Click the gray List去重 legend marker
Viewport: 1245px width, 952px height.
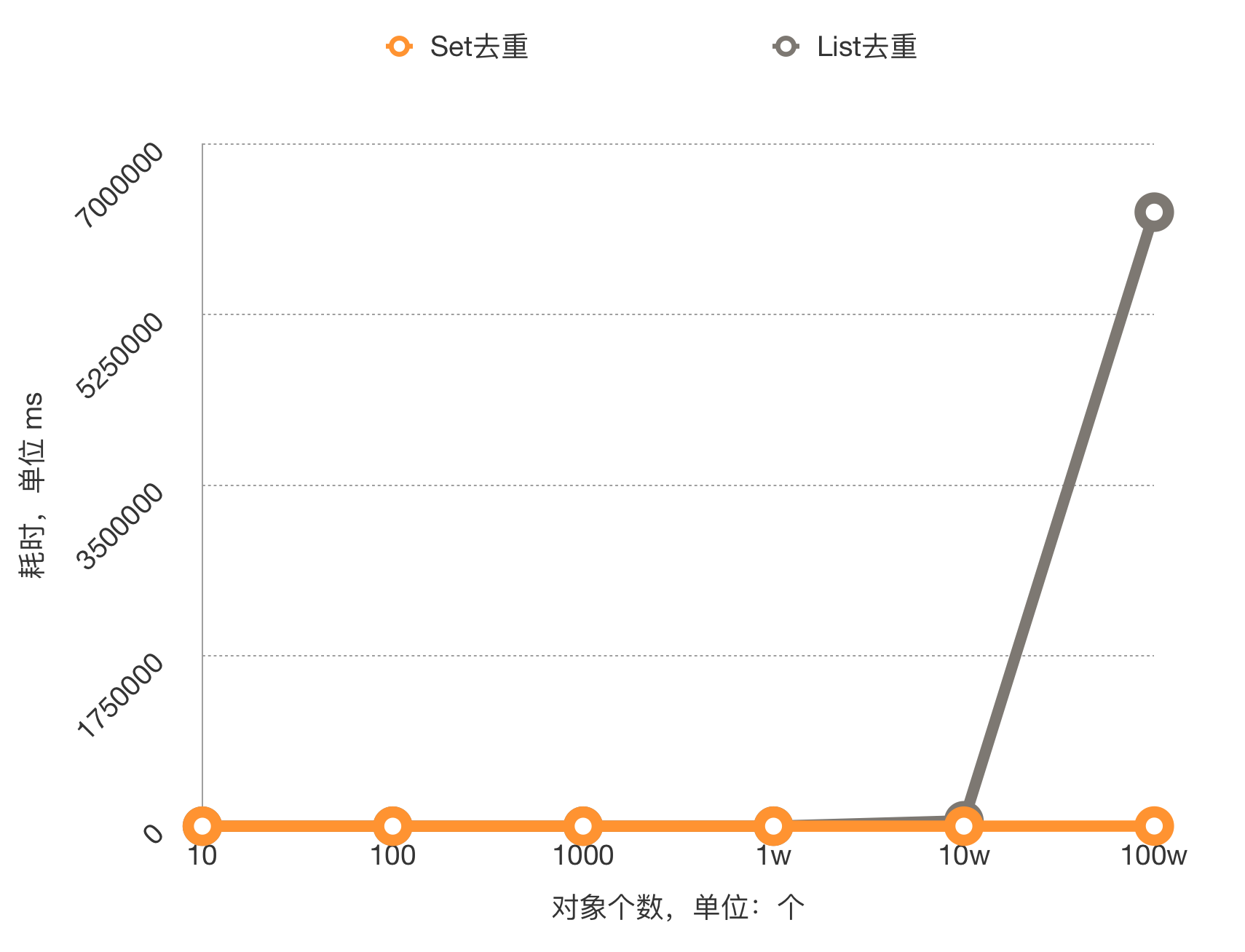[x=786, y=47]
